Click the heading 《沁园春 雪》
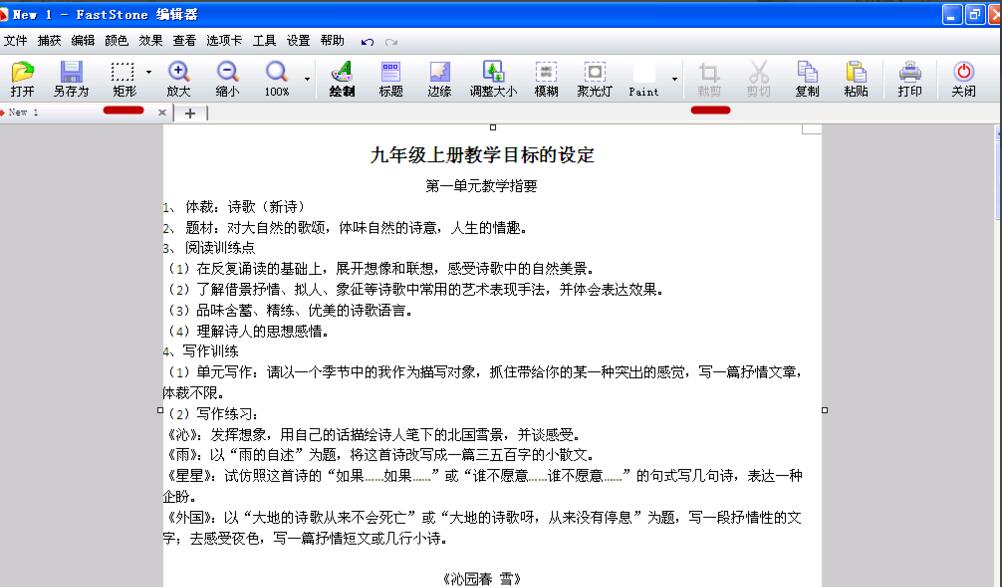1002x587 pixels. (x=481, y=579)
